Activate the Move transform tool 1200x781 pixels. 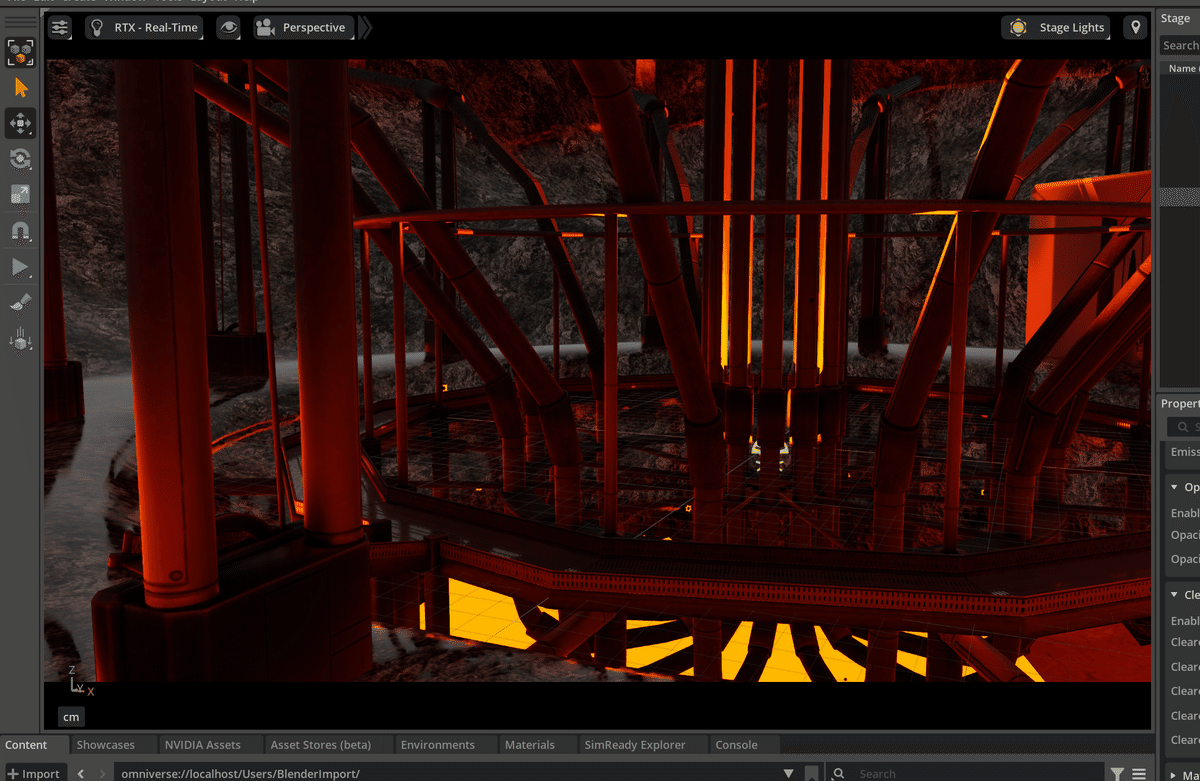point(20,123)
